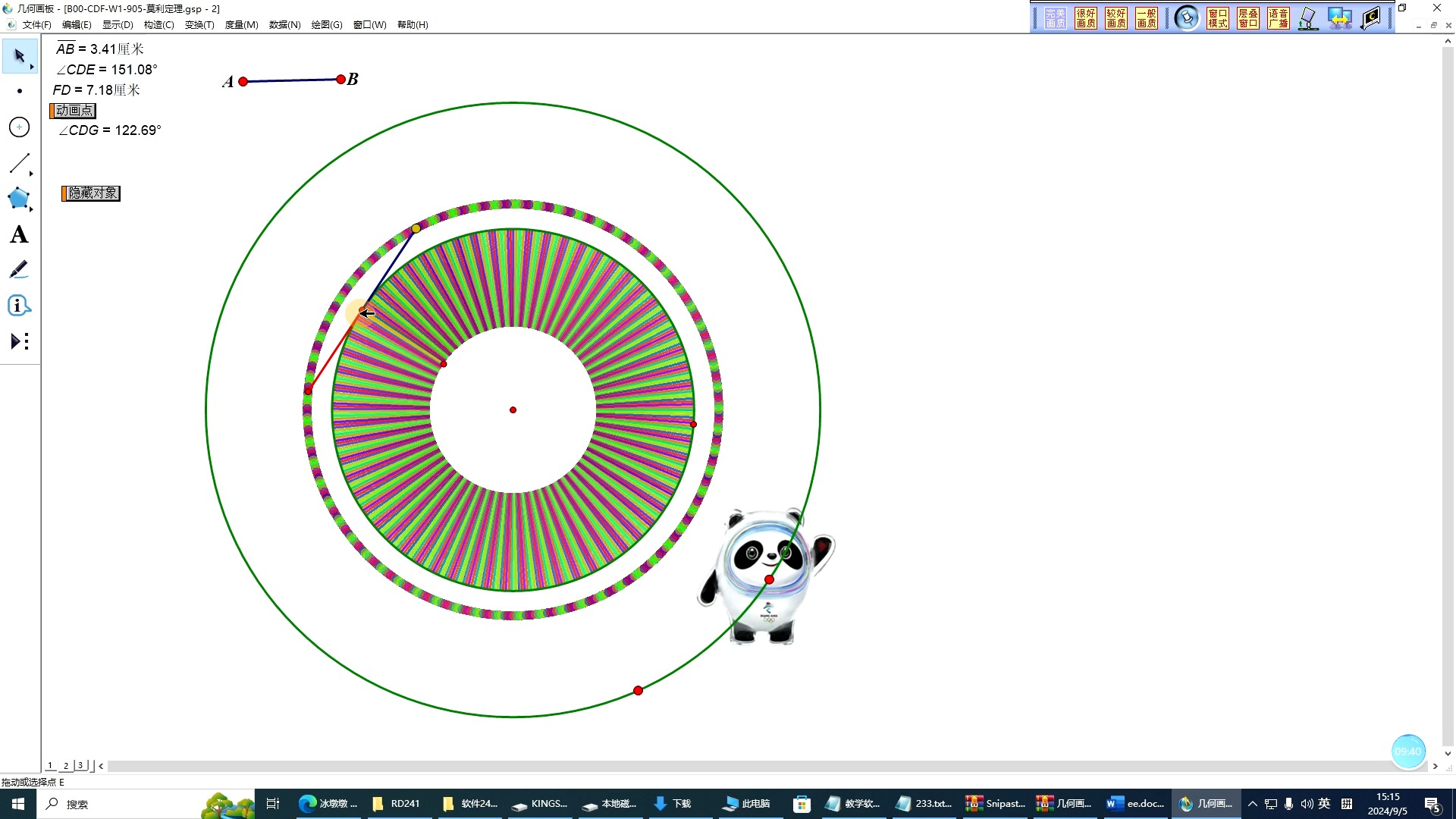Switch to page tab 2

tap(66, 765)
